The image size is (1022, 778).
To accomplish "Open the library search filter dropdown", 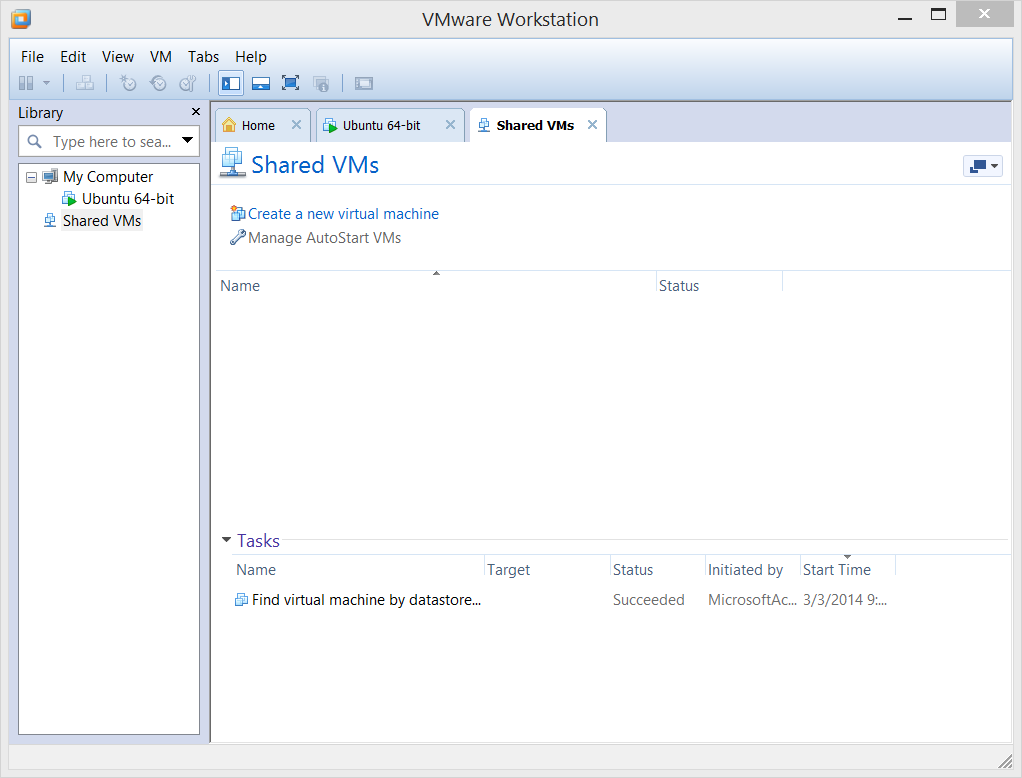I will pyautogui.click(x=188, y=141).
